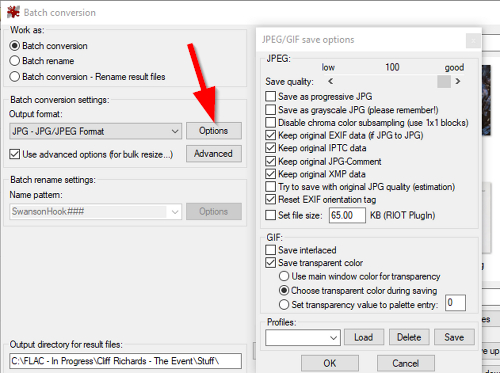The image size is (500, 373).
Task: Uncheck Keep original XMP data
Action: tap(270, 174)
